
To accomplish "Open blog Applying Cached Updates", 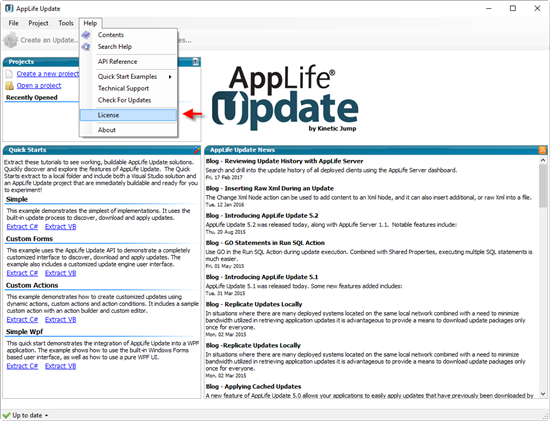I will pos(253,386).
